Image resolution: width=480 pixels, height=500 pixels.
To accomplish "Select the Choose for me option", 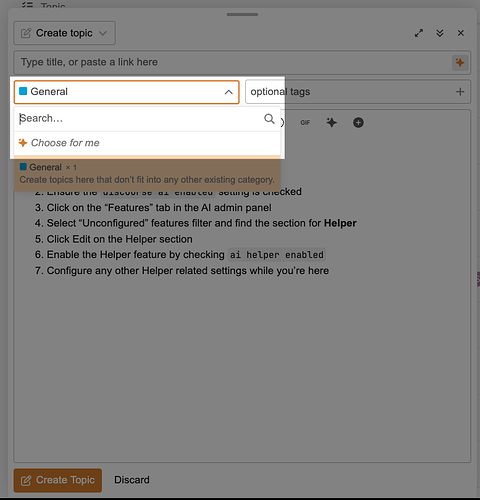I will pyautogui.click(x=147, y=143).
